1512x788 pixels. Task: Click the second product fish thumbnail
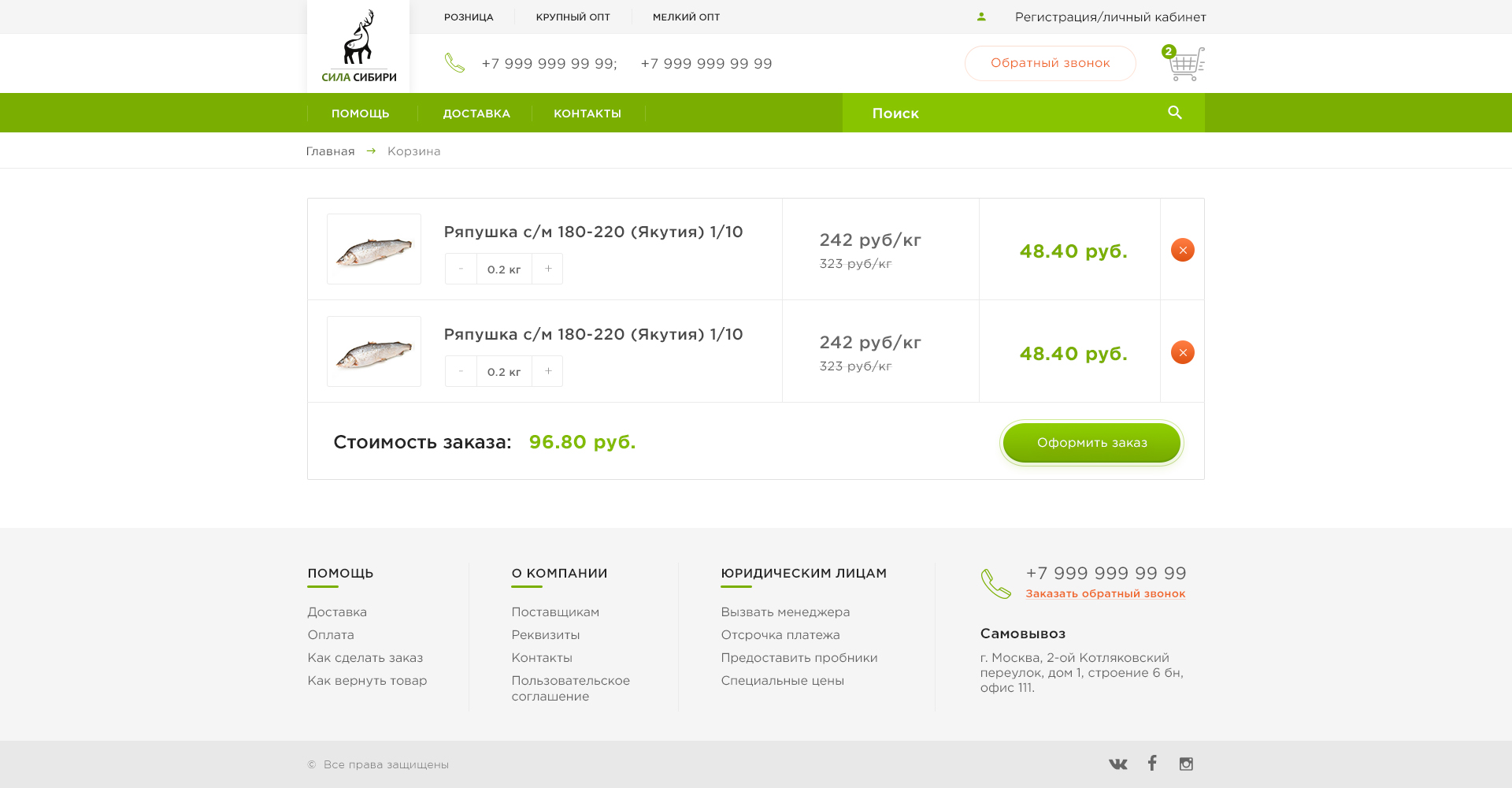[374, 351]
